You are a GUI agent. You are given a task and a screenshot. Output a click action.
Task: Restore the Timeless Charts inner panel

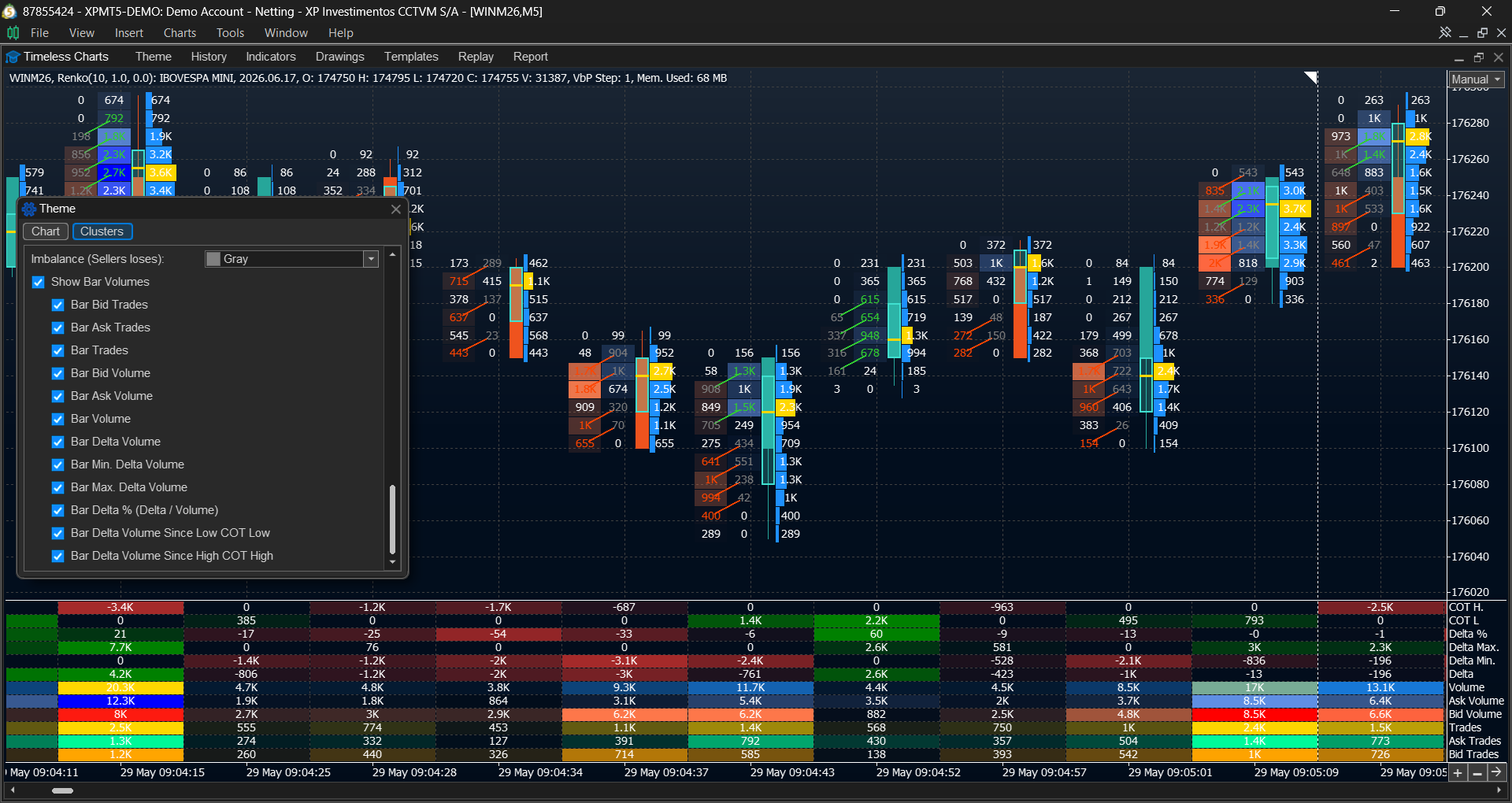pyautogui.click(x=1479, y=57)
